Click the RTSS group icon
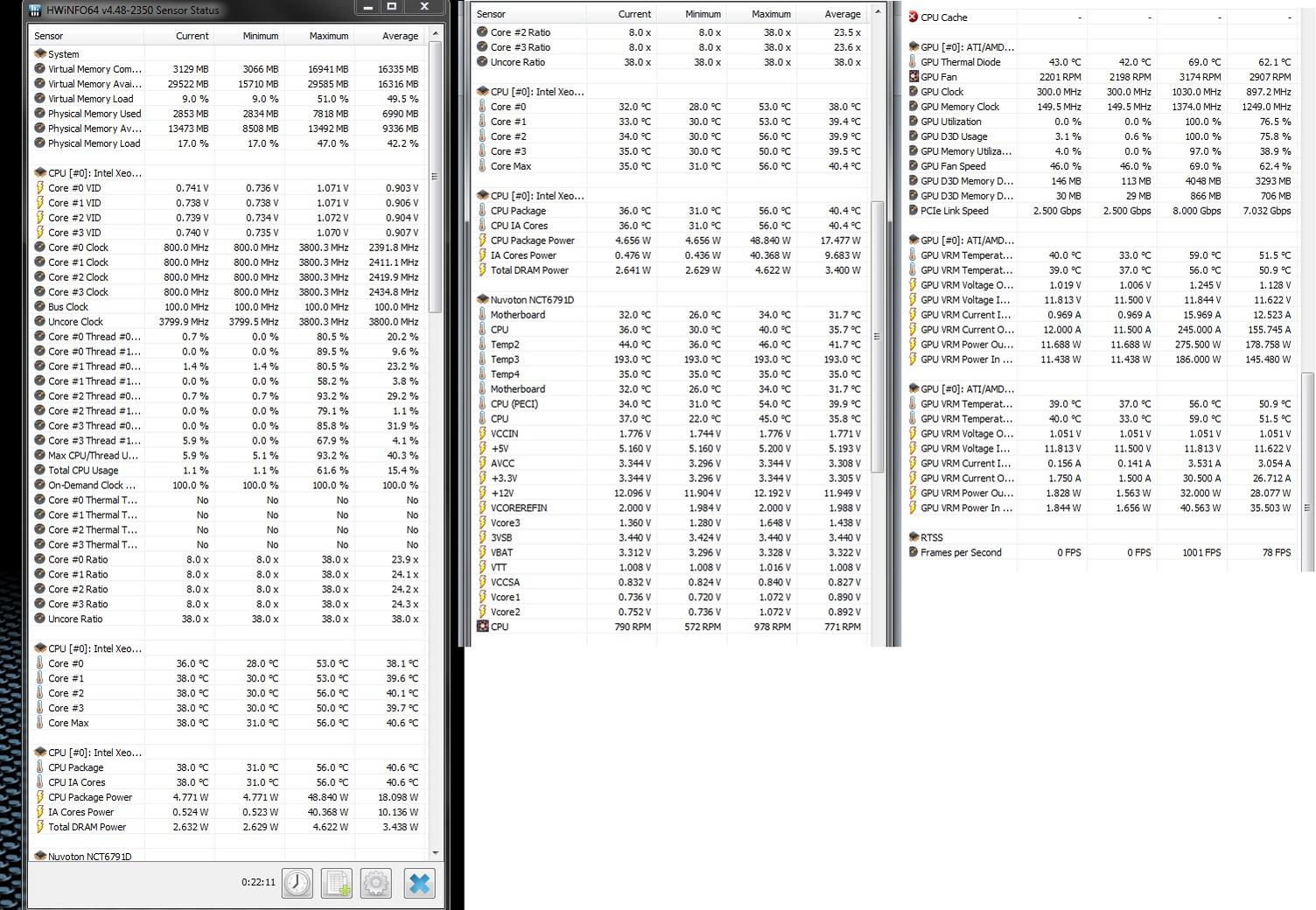The image size is (1316, 910). [913, 538]
